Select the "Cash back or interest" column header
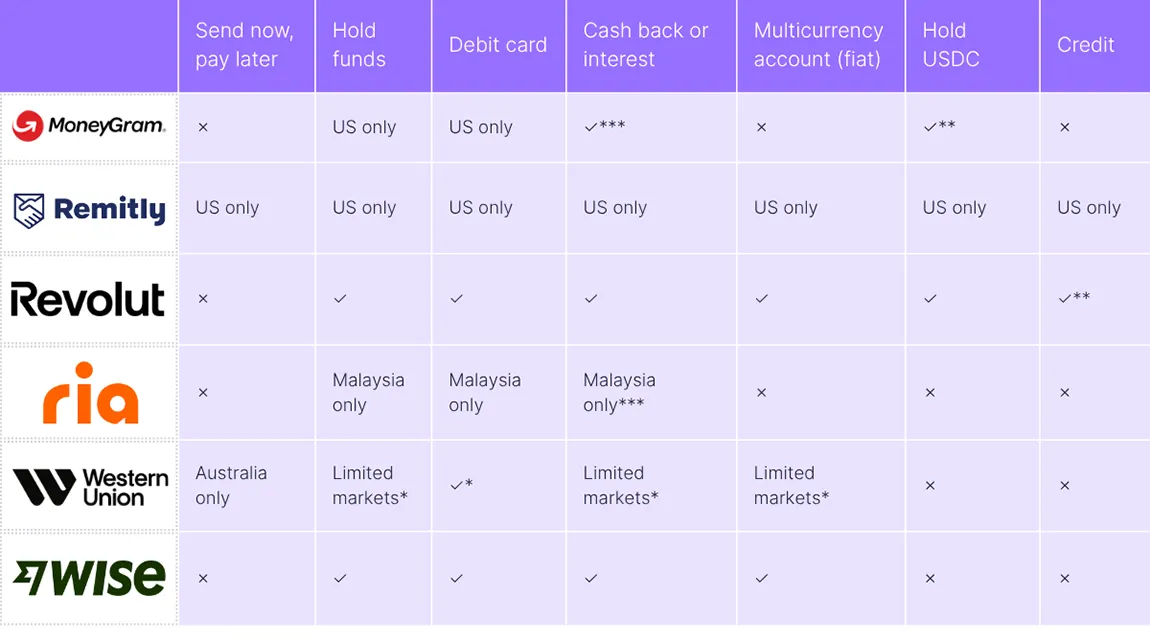Image resolution: width=1150 pixels, height=641 pixels. (x=646, y=45)
